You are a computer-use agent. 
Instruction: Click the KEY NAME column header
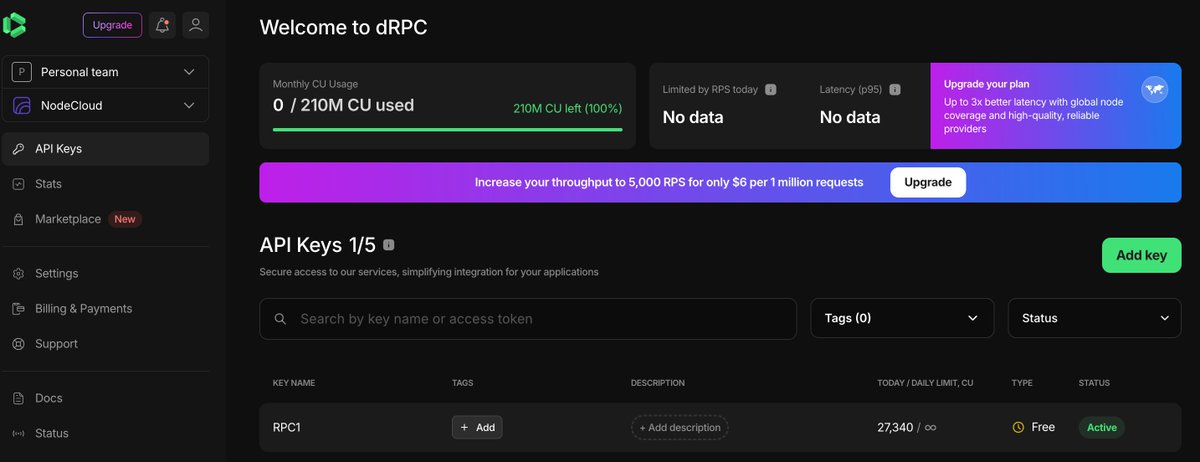tap(294, 383)
